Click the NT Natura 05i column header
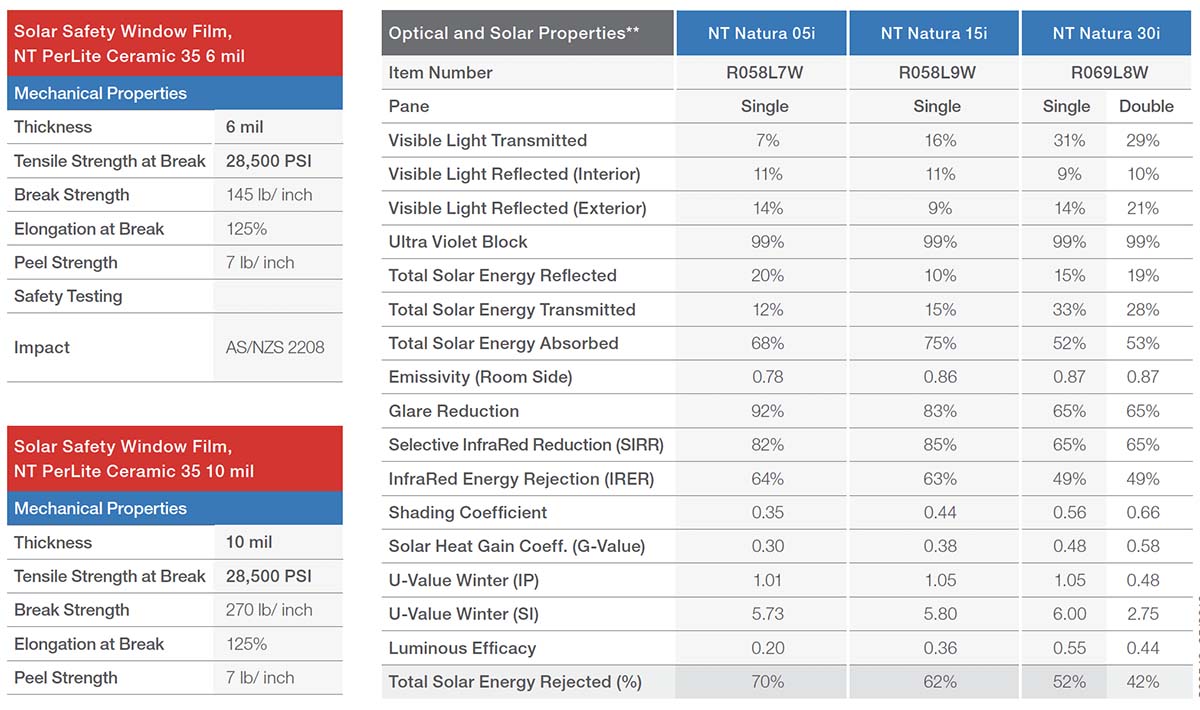 (761, 33)
